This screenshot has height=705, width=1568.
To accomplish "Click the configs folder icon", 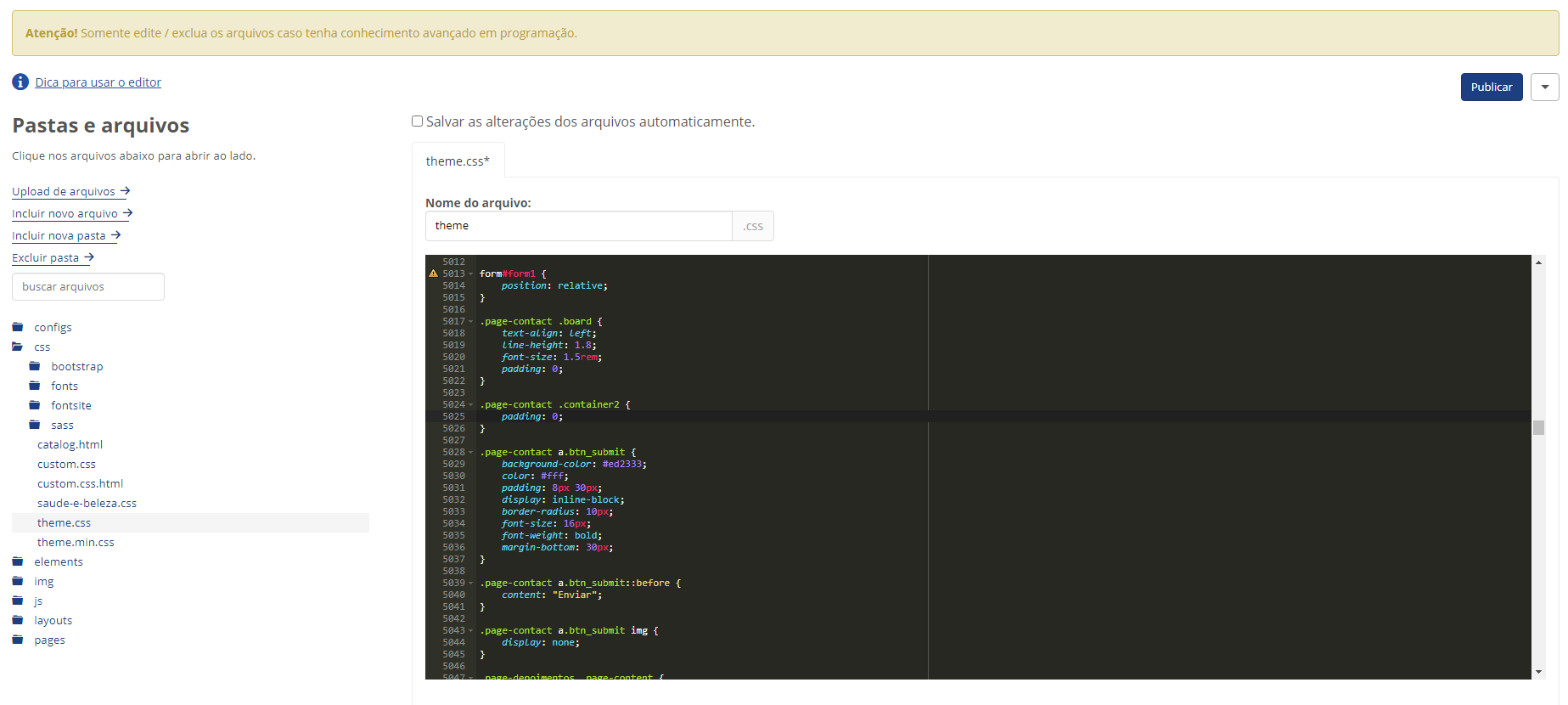I will [x=18, y=327].
